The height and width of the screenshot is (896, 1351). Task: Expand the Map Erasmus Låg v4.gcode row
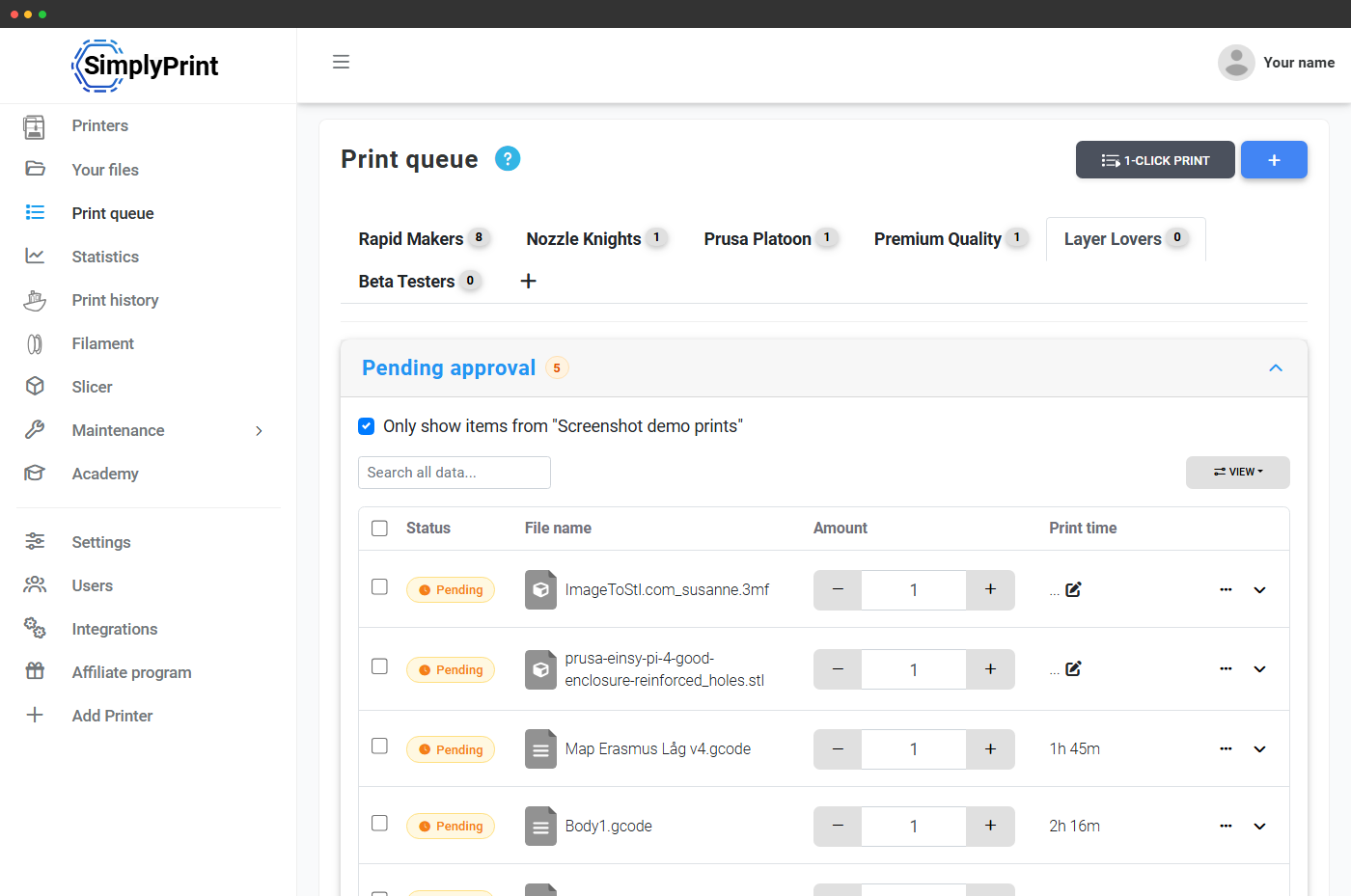coord(1259,748)
